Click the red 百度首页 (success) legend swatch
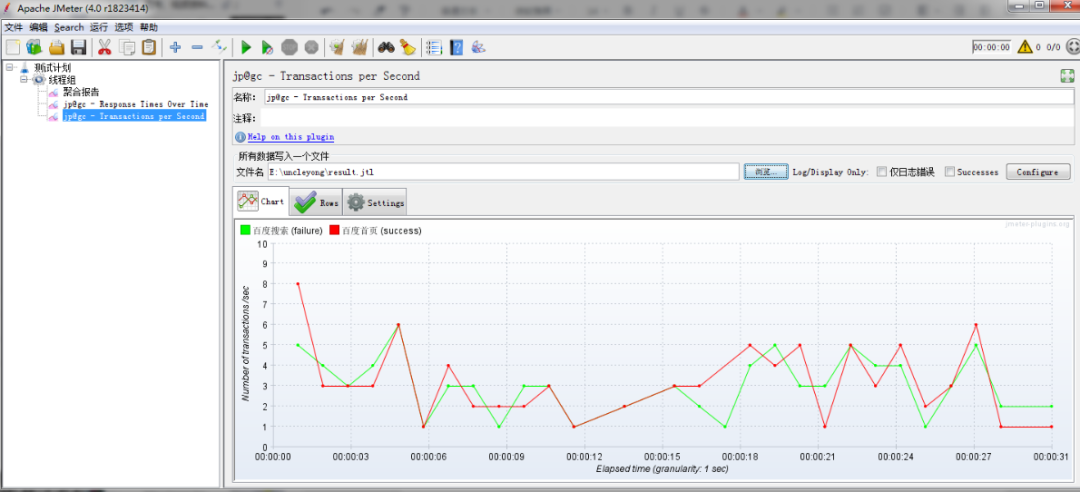Image resolution: width=1080 pixels, height=492 pixels. point(335,230)
